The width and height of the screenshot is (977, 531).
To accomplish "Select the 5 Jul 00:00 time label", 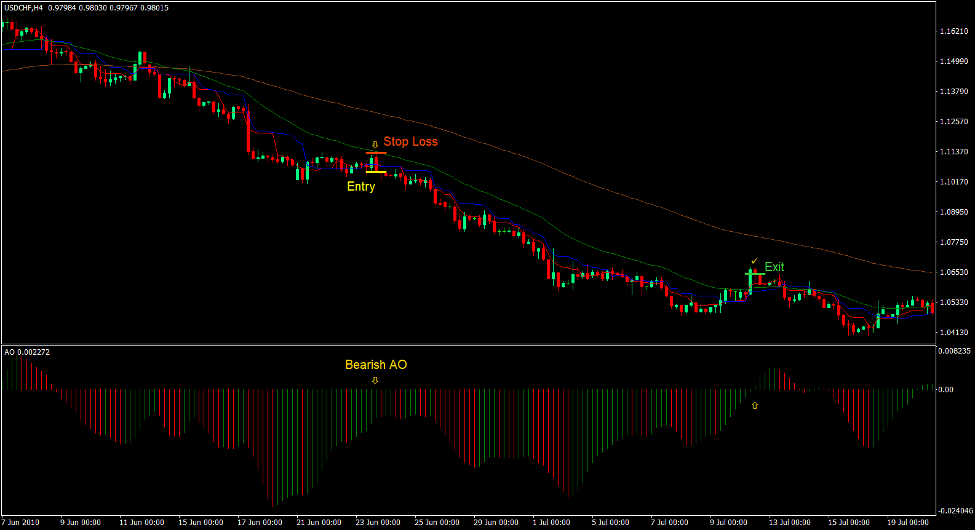I will tap(611, 522).
